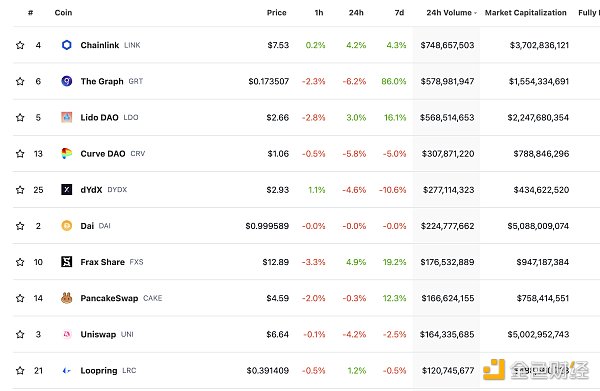Click the Dai orange coin icon

67,226
